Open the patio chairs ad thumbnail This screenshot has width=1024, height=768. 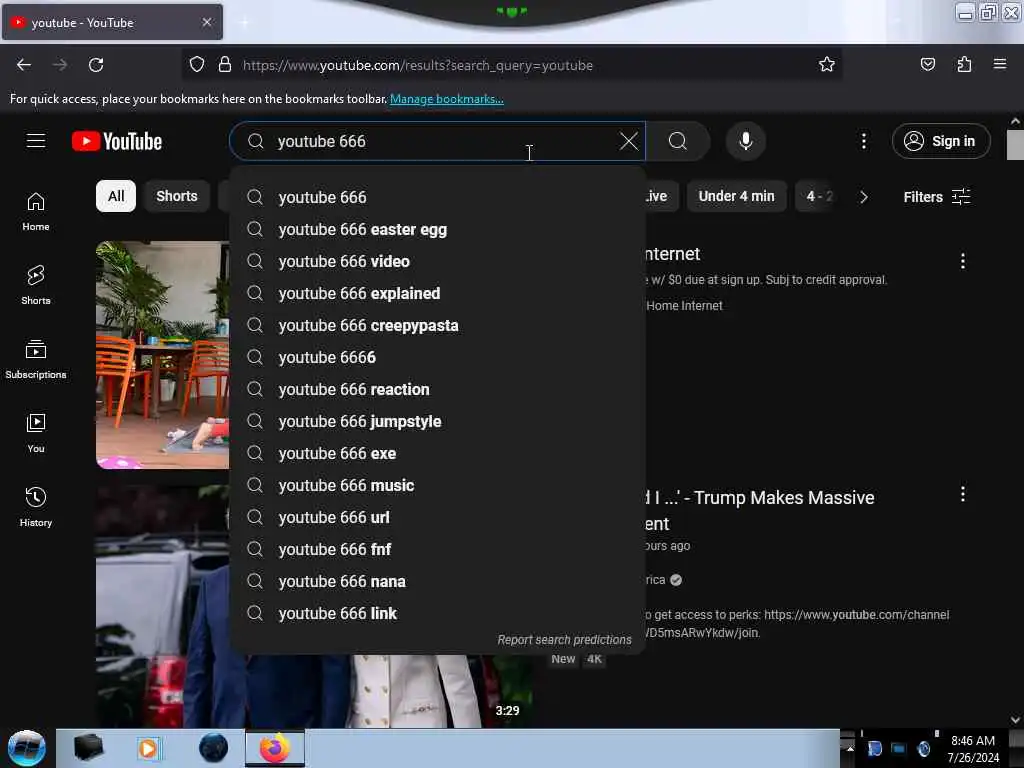(x=163, y=355)
